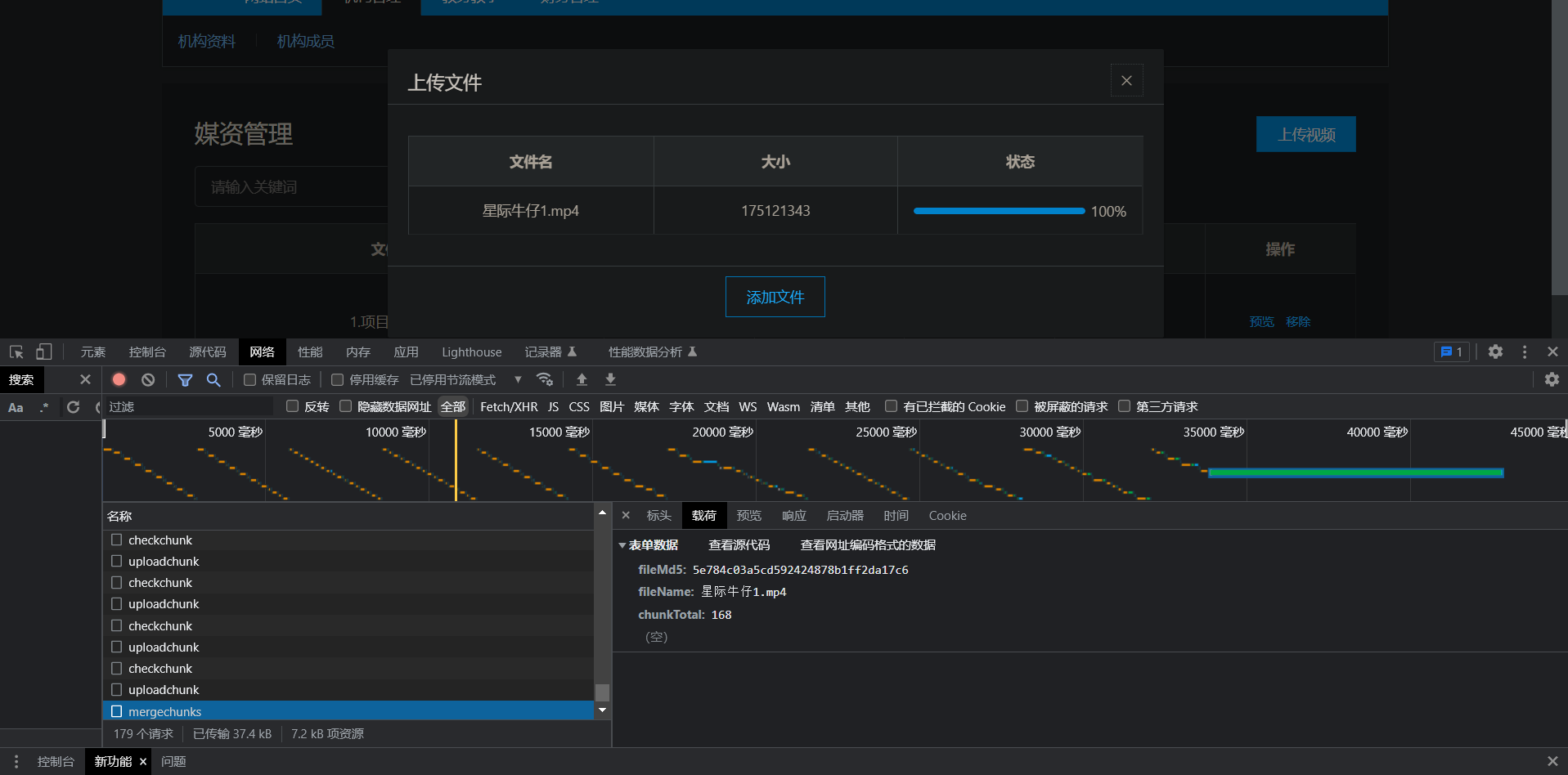
Task: Switch to the 响应 tab
Action: click(x=793, y=516)
